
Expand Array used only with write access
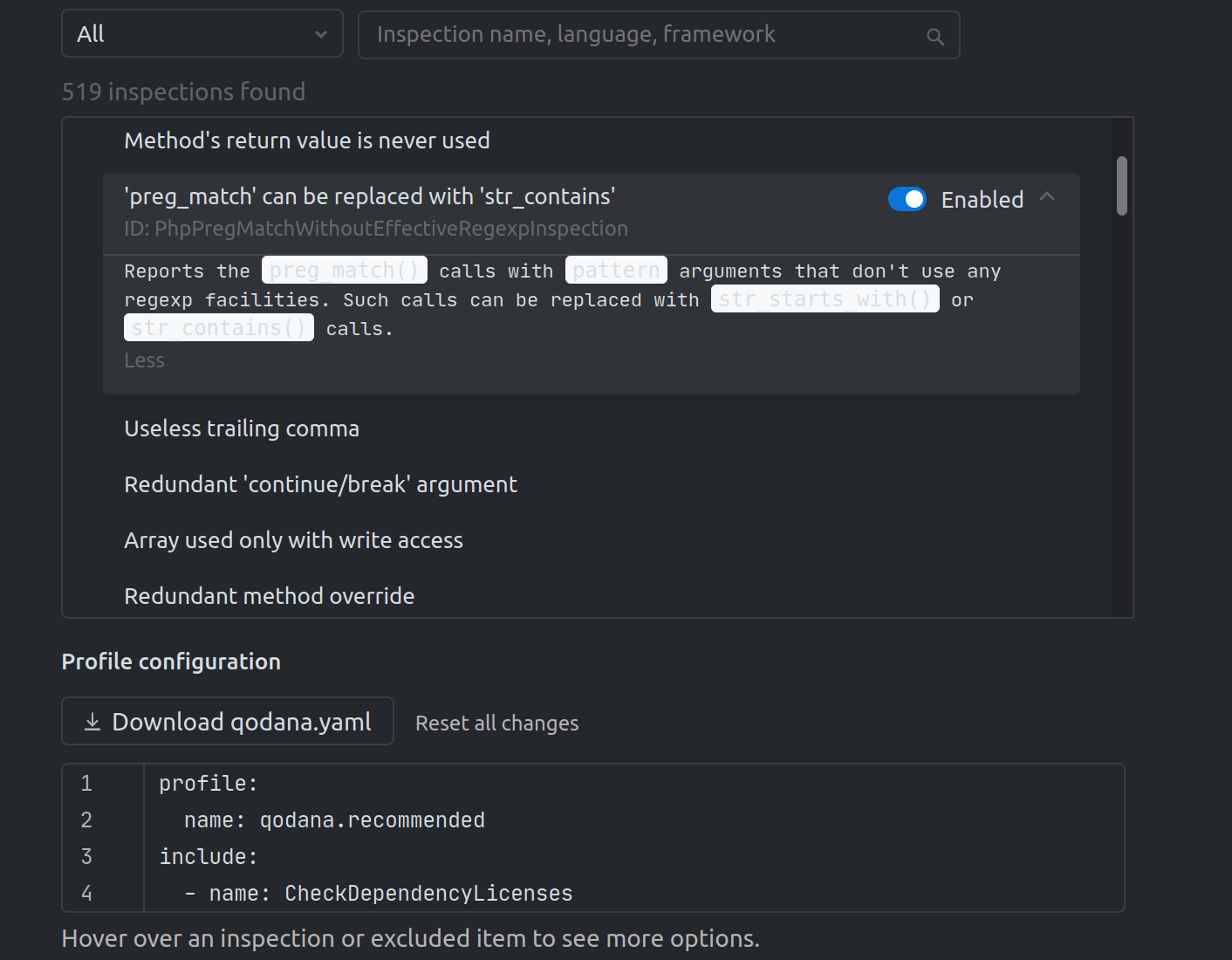tap(293, 540)
